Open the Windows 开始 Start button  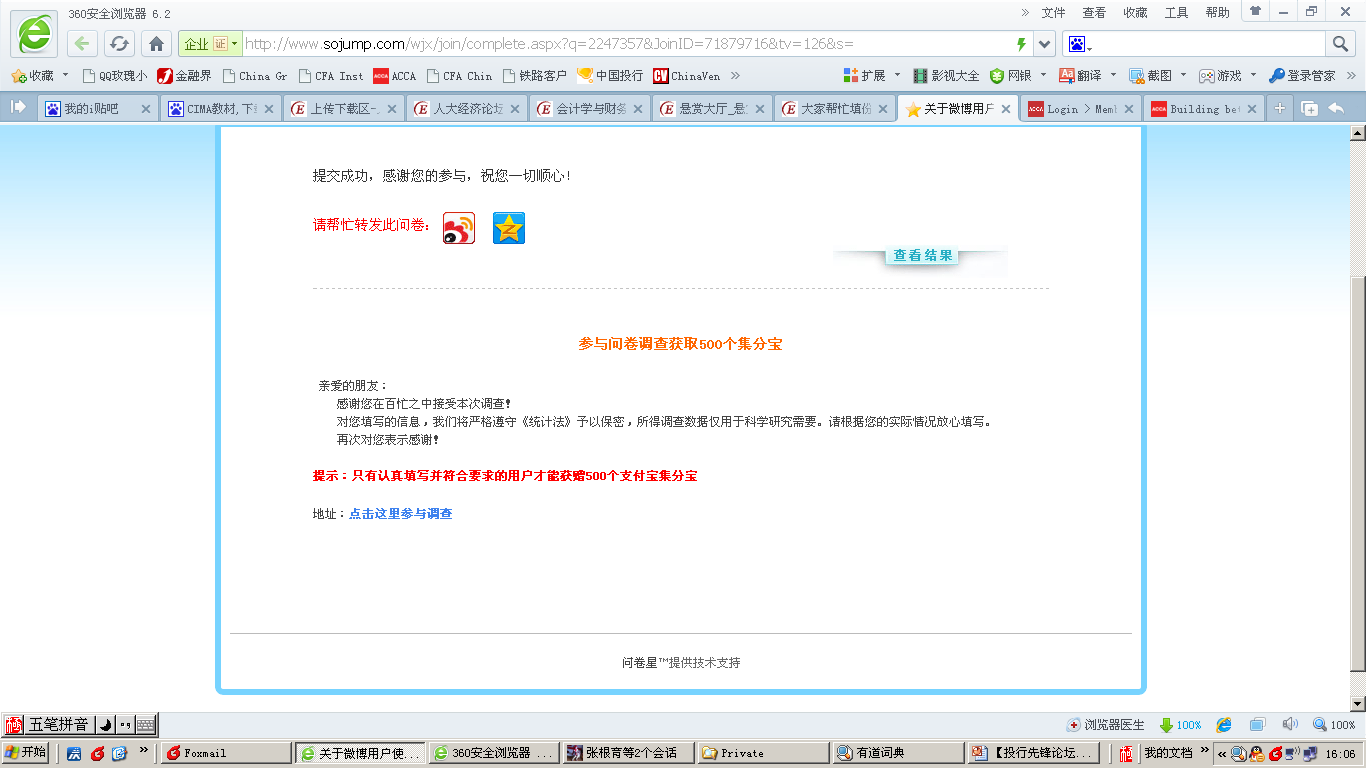(26, 752)
